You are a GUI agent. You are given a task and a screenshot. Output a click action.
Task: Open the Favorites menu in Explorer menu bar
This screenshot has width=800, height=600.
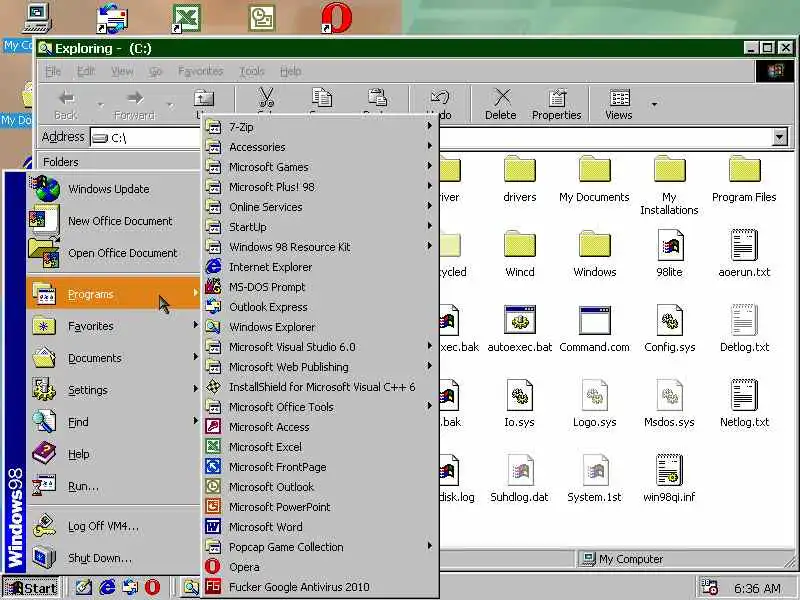point(201,71)
